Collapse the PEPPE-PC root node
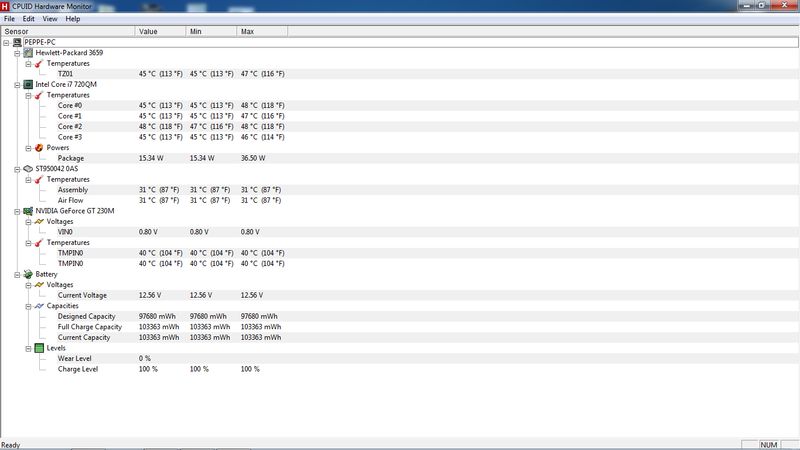The height and width of the screenshot is (450, 800). pos(6,42)
